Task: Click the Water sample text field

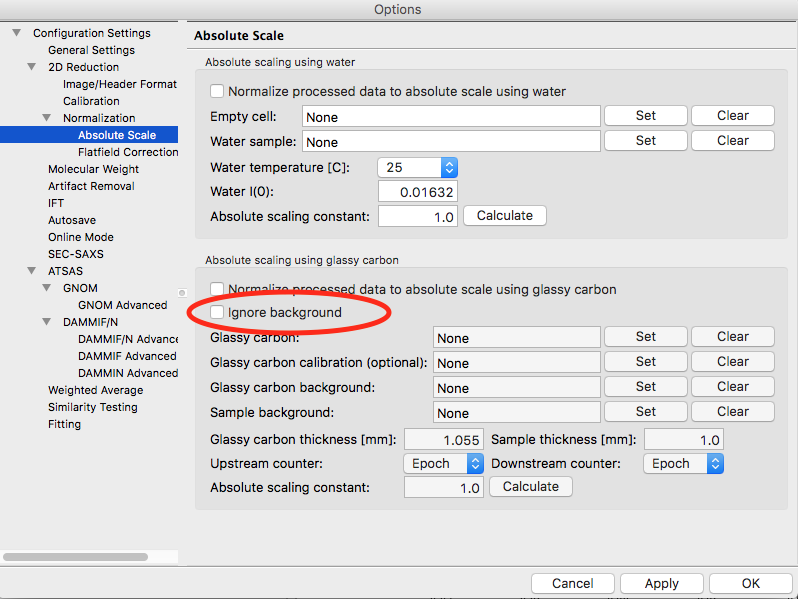Action: click(451, 141)
